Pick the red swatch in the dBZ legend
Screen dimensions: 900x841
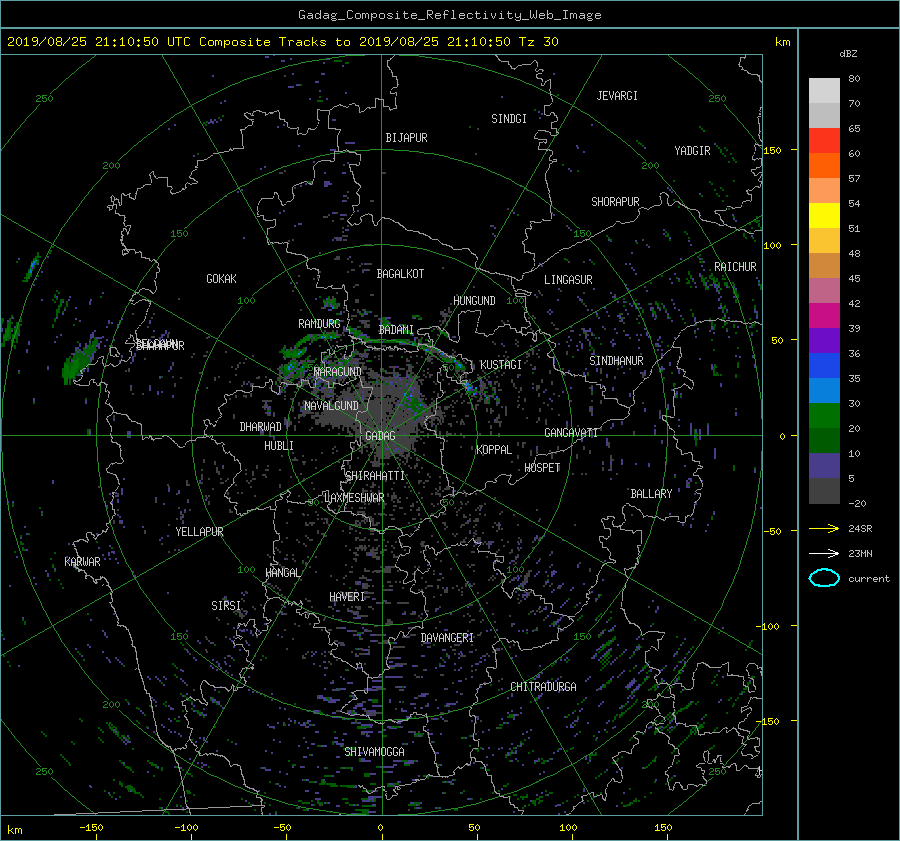(x=824, y=140)
